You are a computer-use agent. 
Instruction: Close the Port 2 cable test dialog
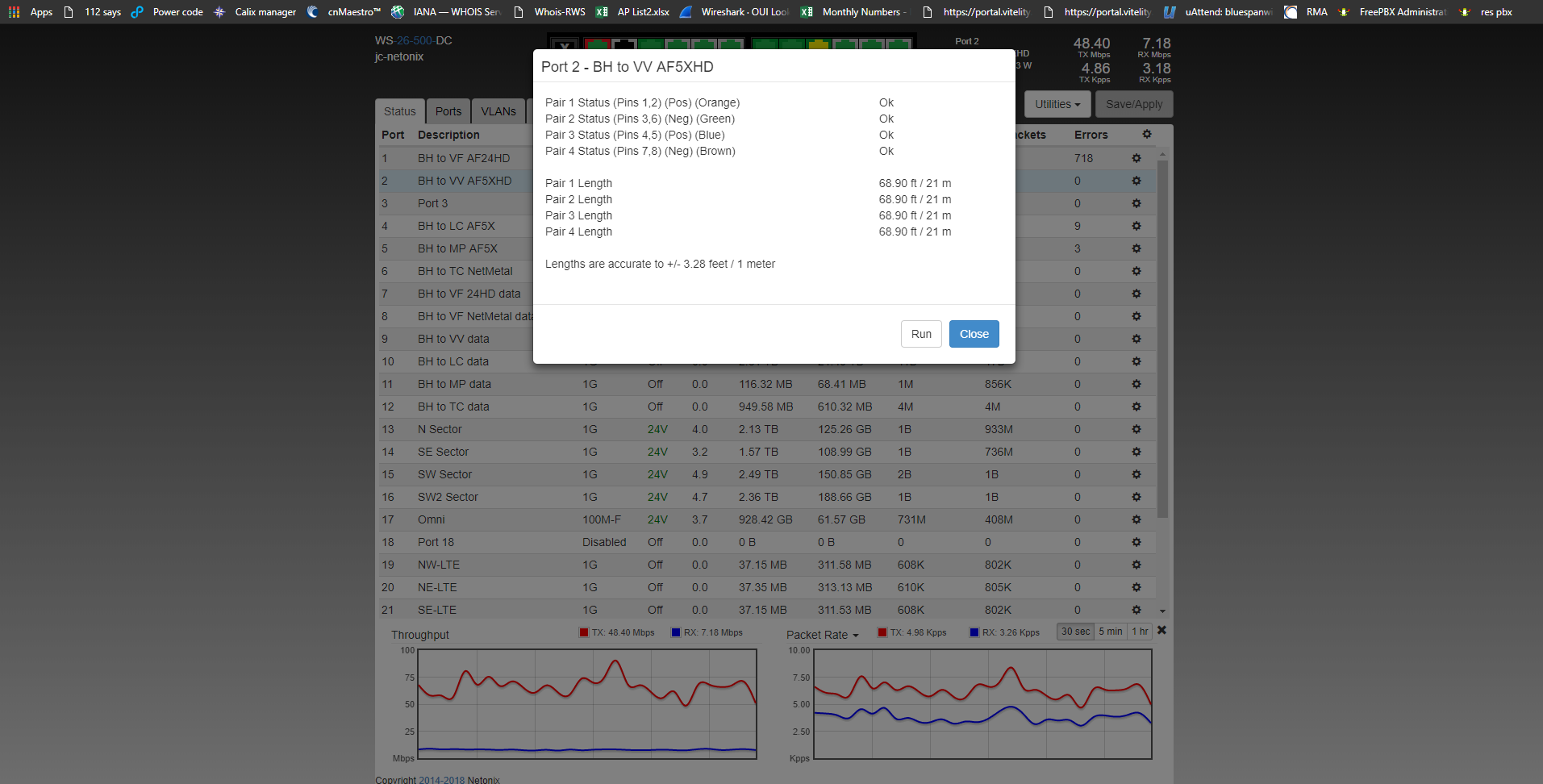[x=974, y=334]
